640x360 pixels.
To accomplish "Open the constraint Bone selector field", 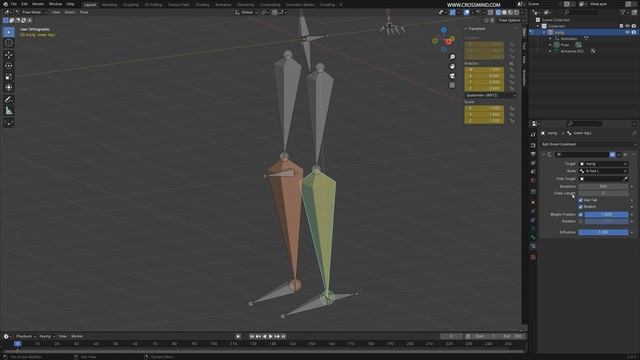I will [x=603, y=171].
